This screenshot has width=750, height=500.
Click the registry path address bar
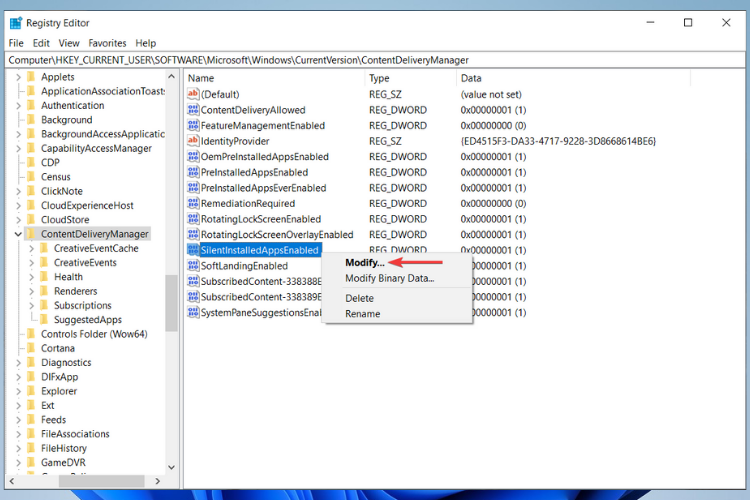coord(375,60)
